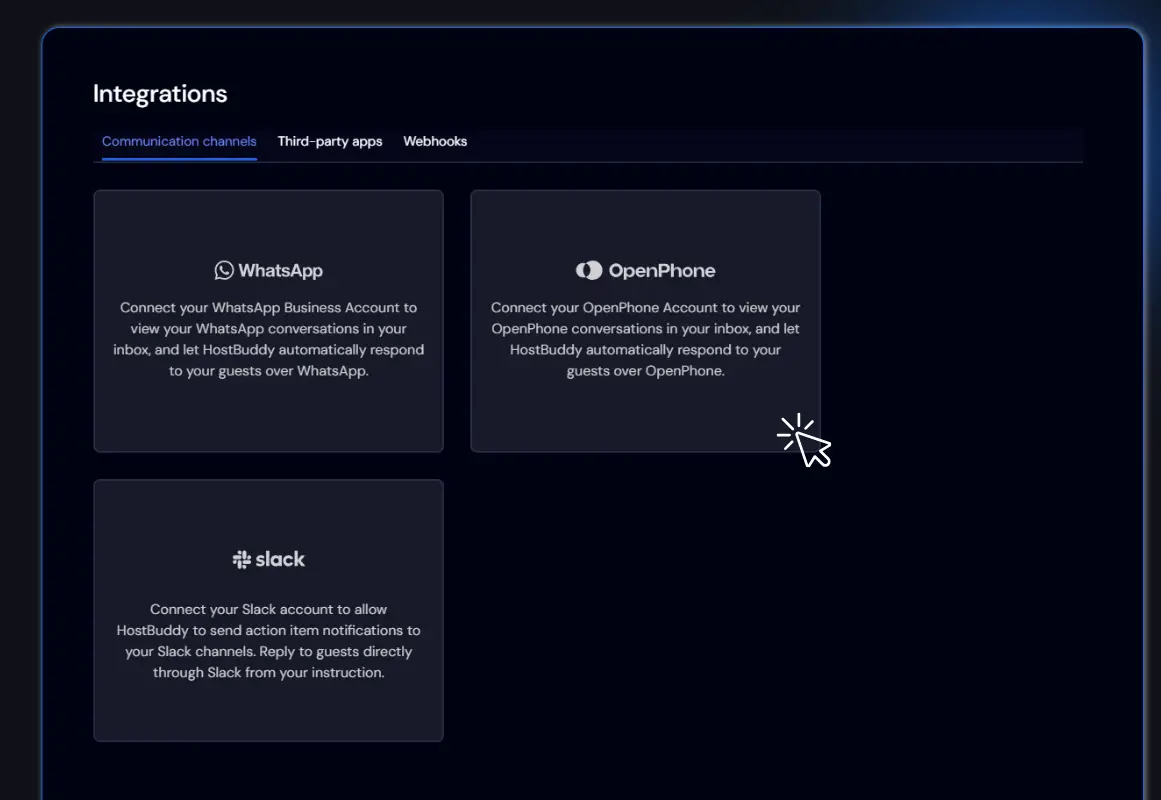Switch to the Communication channels tab
This screenshot has width=1161, height=800.
click(179, 141)
